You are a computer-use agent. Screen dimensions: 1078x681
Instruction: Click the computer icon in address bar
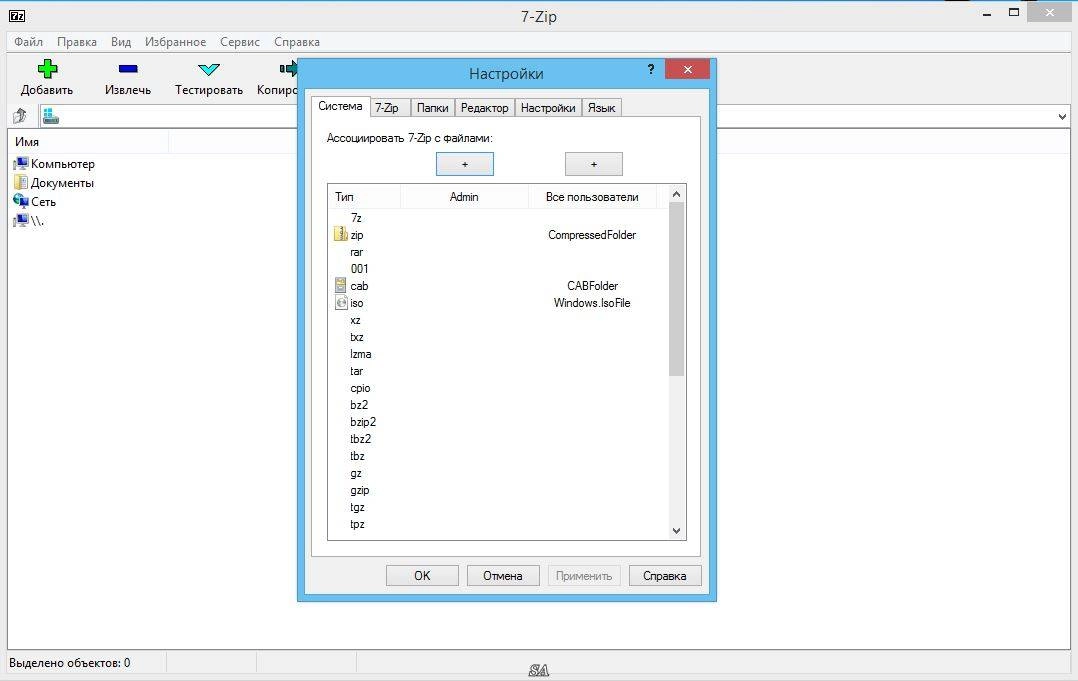(x=51, y=116)
